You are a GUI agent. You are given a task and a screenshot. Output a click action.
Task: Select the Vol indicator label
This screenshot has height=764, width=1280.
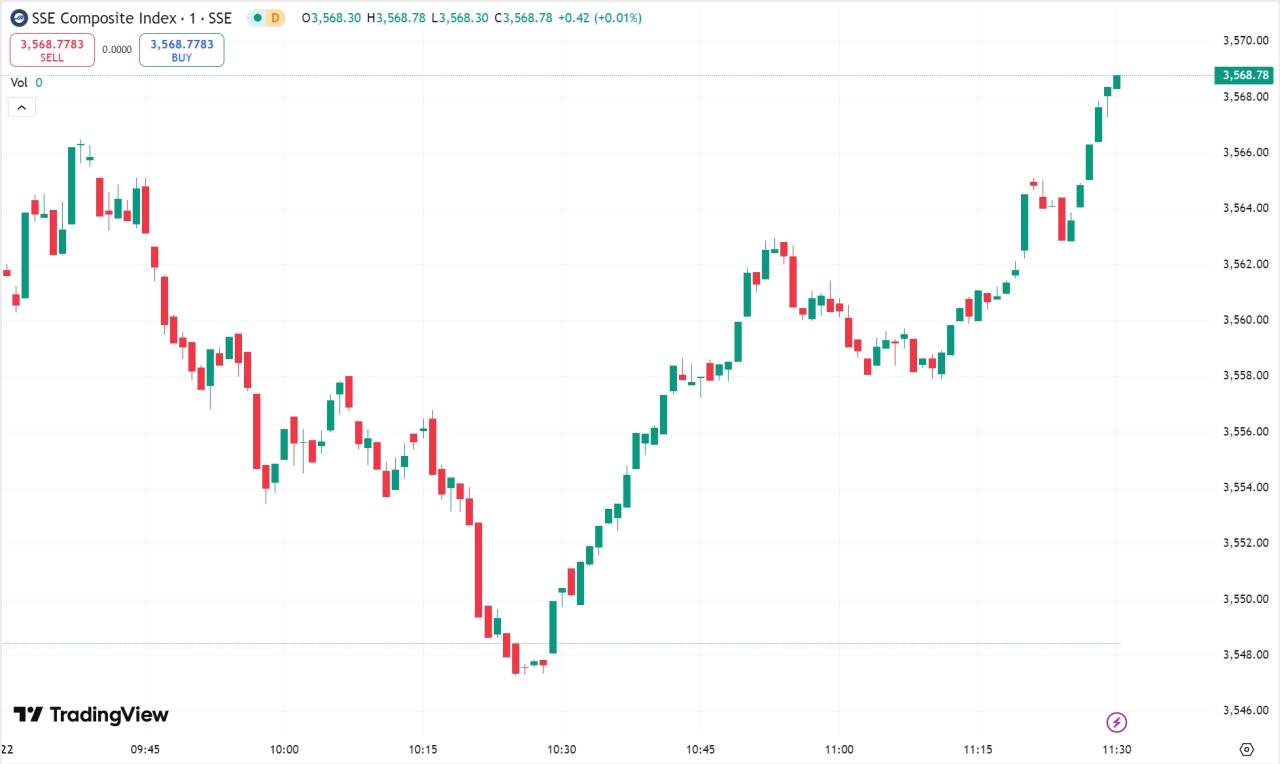(x=19, y=83)
